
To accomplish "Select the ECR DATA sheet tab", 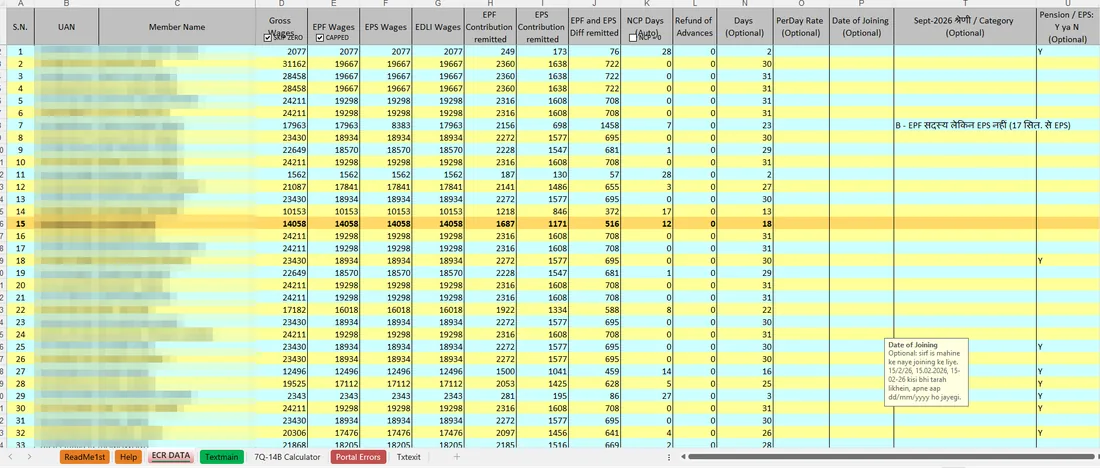I will [x=171, y=456].
